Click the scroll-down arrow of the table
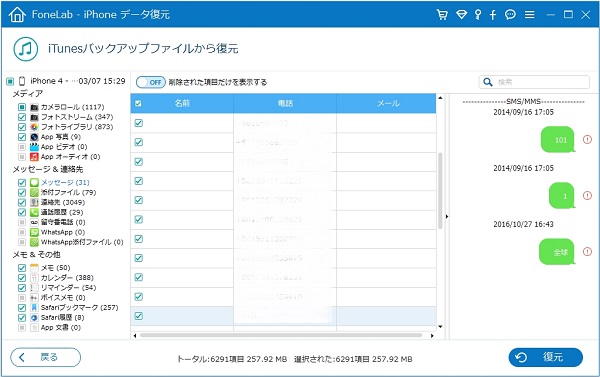The height and width of the screenshot is (377, 600). (x=440, y=327)
